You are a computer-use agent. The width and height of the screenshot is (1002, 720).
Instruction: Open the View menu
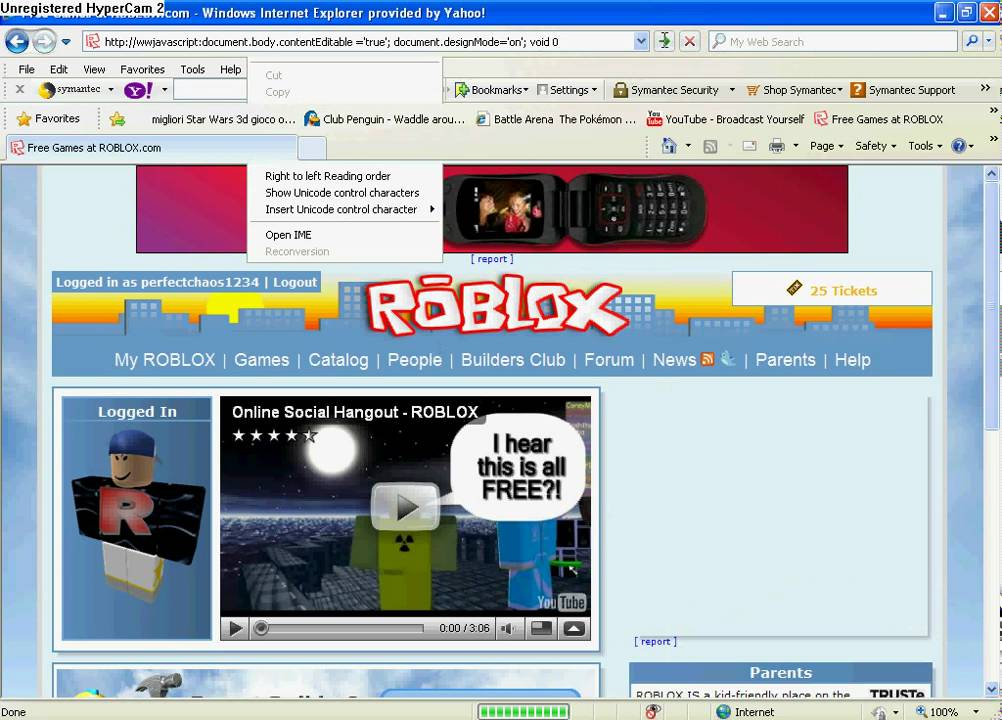(x=94, y=69)
